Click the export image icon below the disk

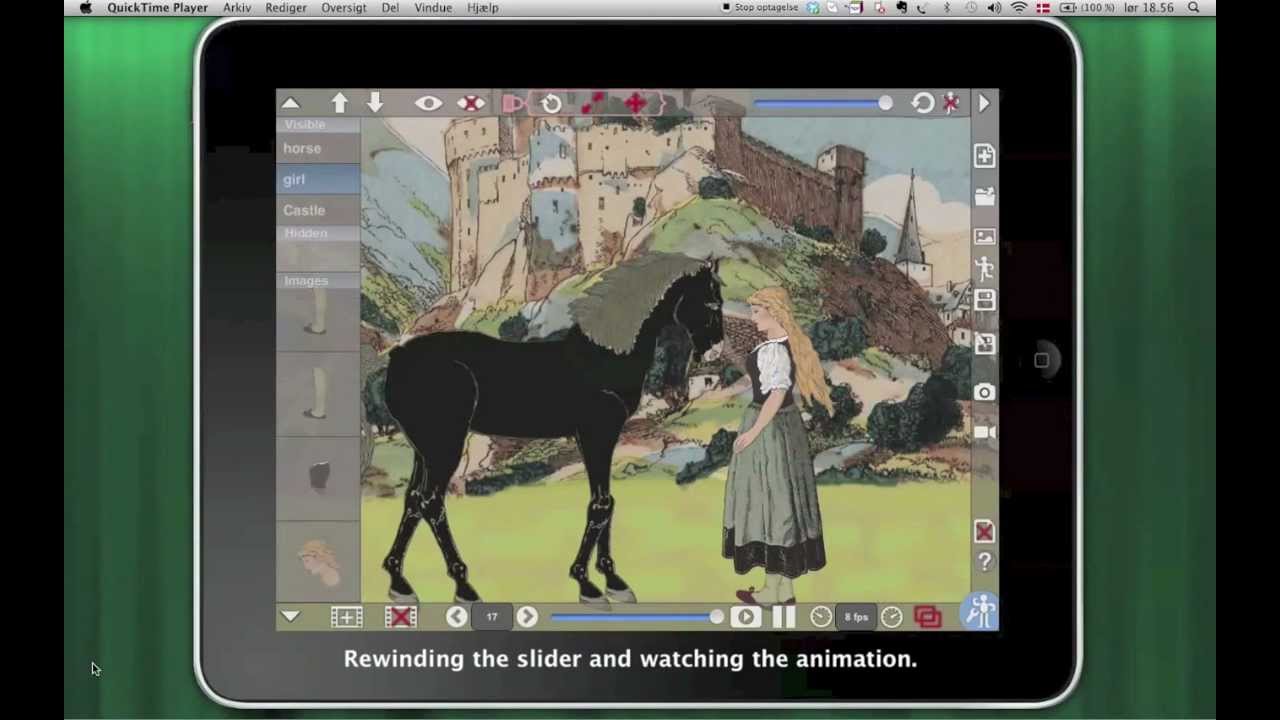pyautogui.click(x=984, y=343)
